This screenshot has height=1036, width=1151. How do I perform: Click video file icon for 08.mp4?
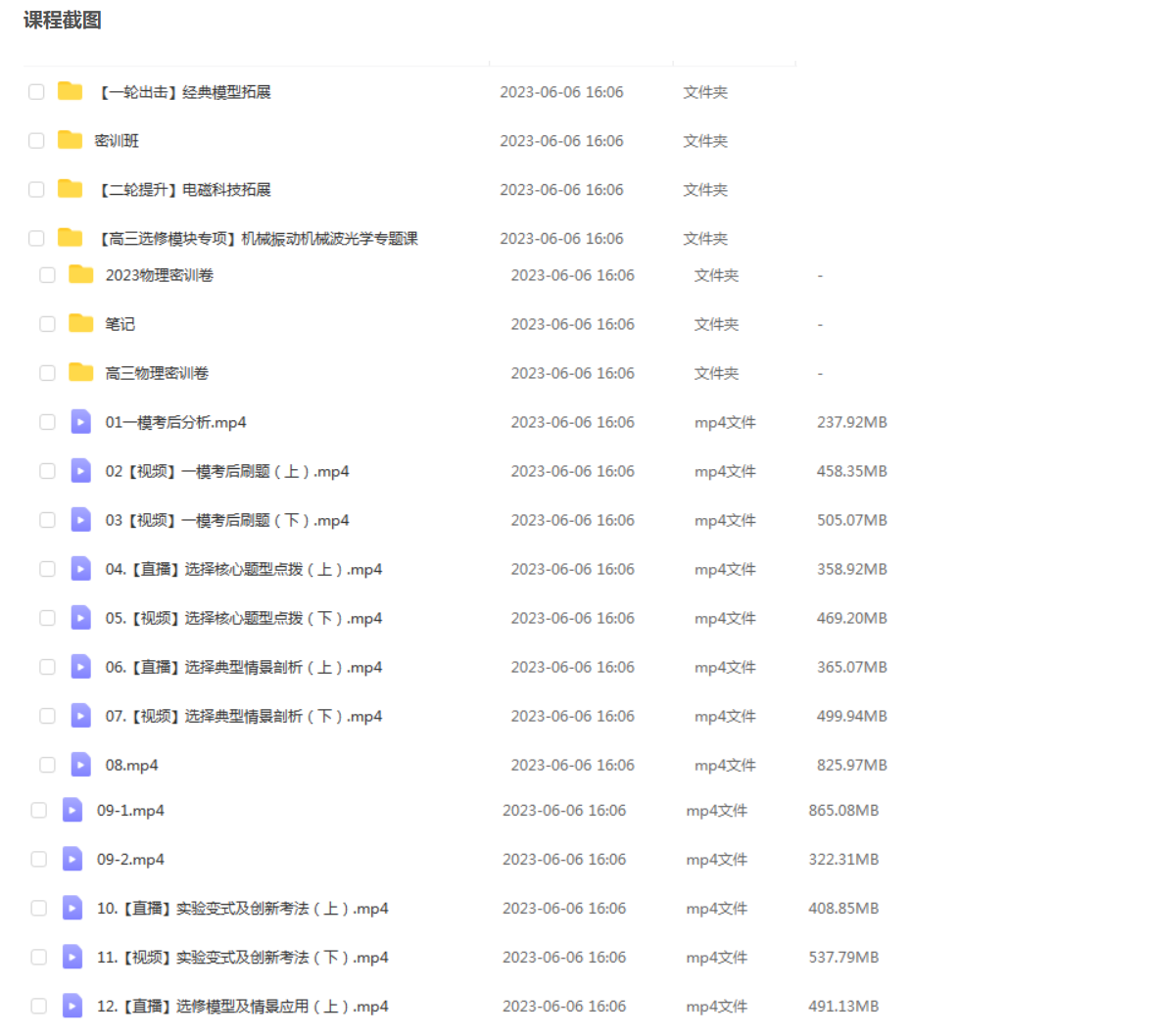[x=81, y=765]
